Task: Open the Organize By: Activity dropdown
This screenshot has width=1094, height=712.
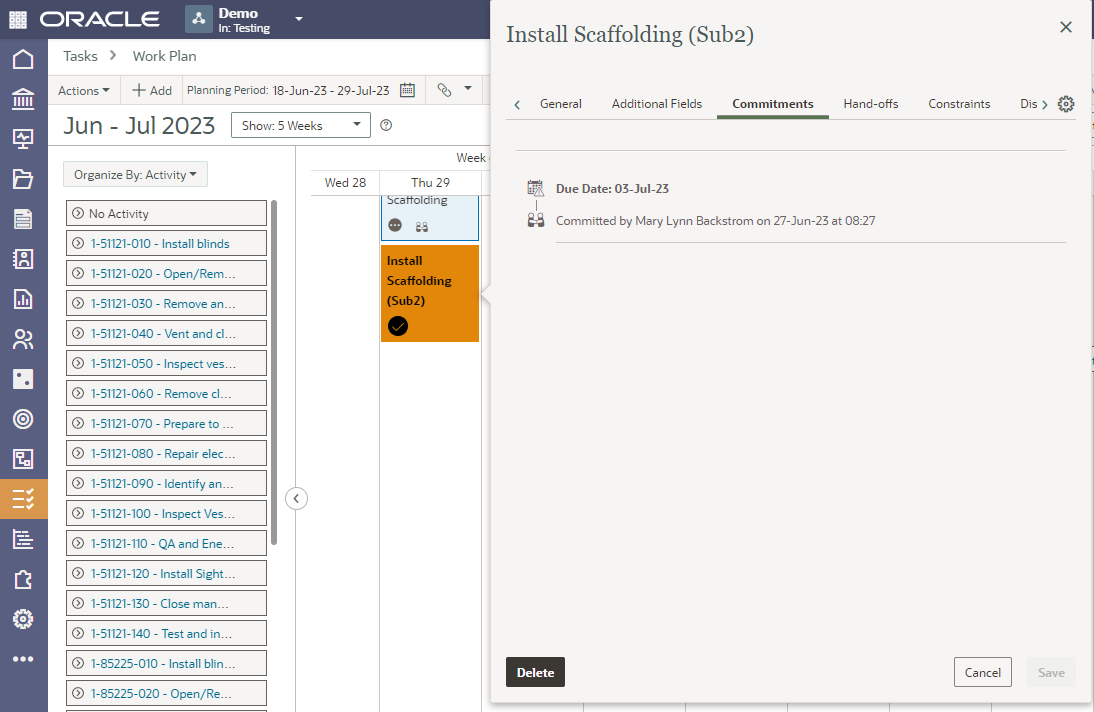Action: (135, 175)
